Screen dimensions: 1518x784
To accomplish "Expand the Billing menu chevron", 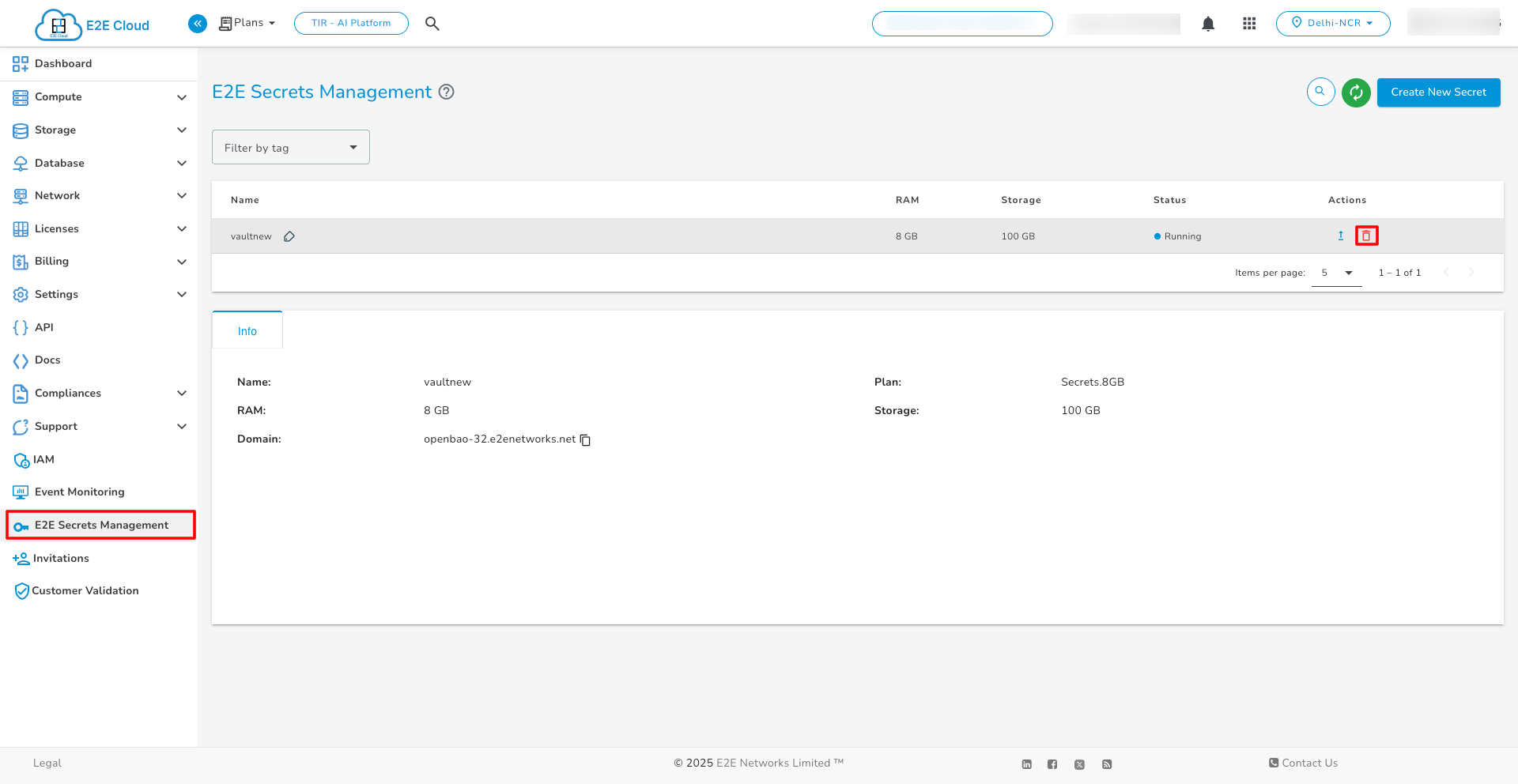I will (x=182, y=262).
